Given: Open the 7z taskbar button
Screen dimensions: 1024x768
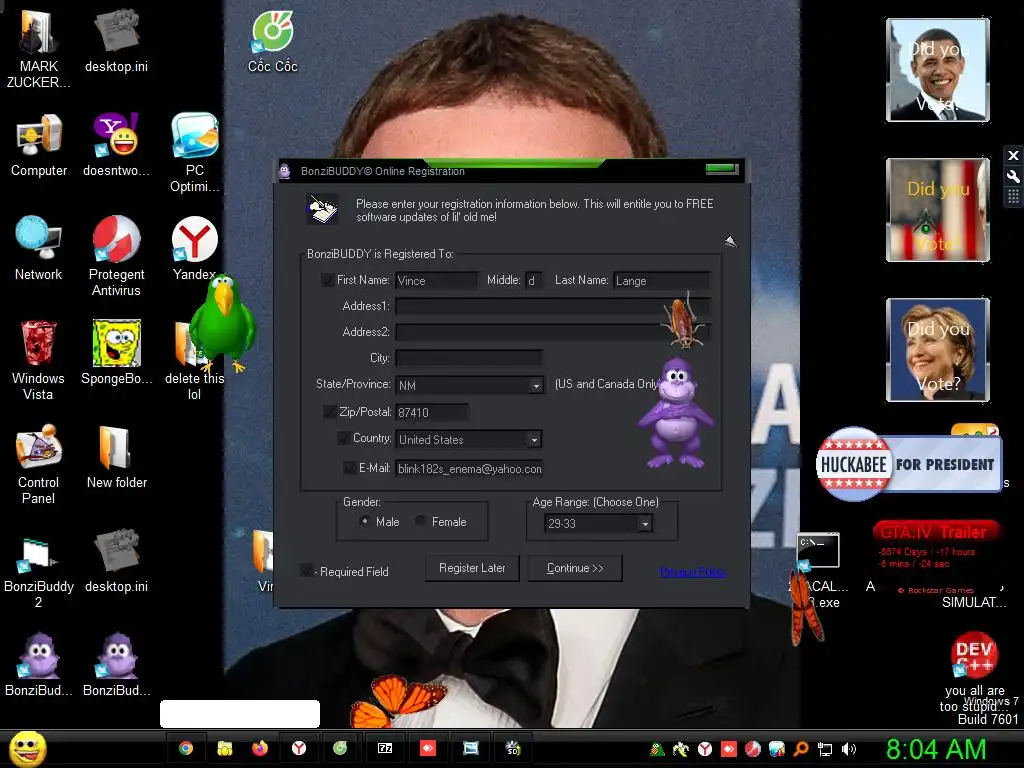Looking at the screenshot, I should [385, 748].
